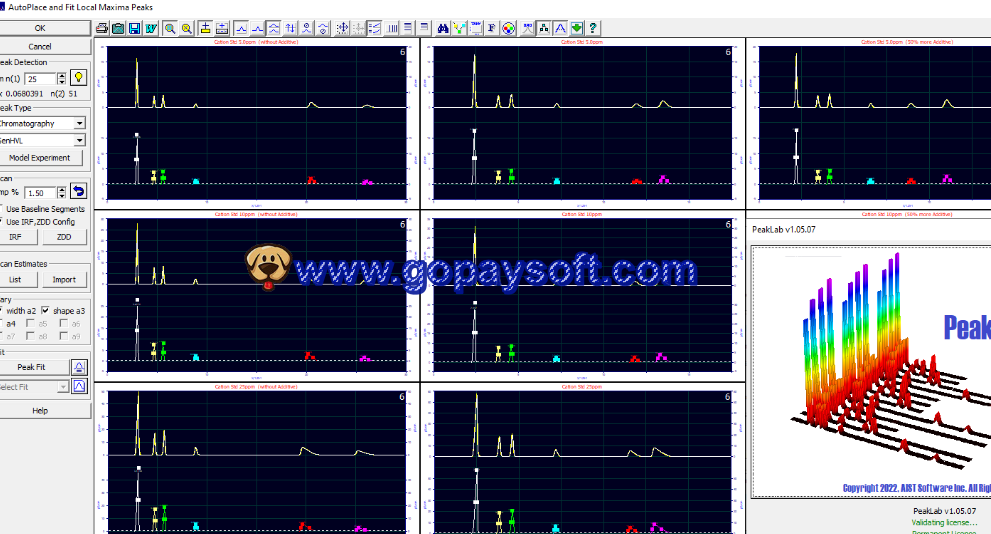Click the n(1) input field showing 25
991x534 pixels.
(40, 78)
